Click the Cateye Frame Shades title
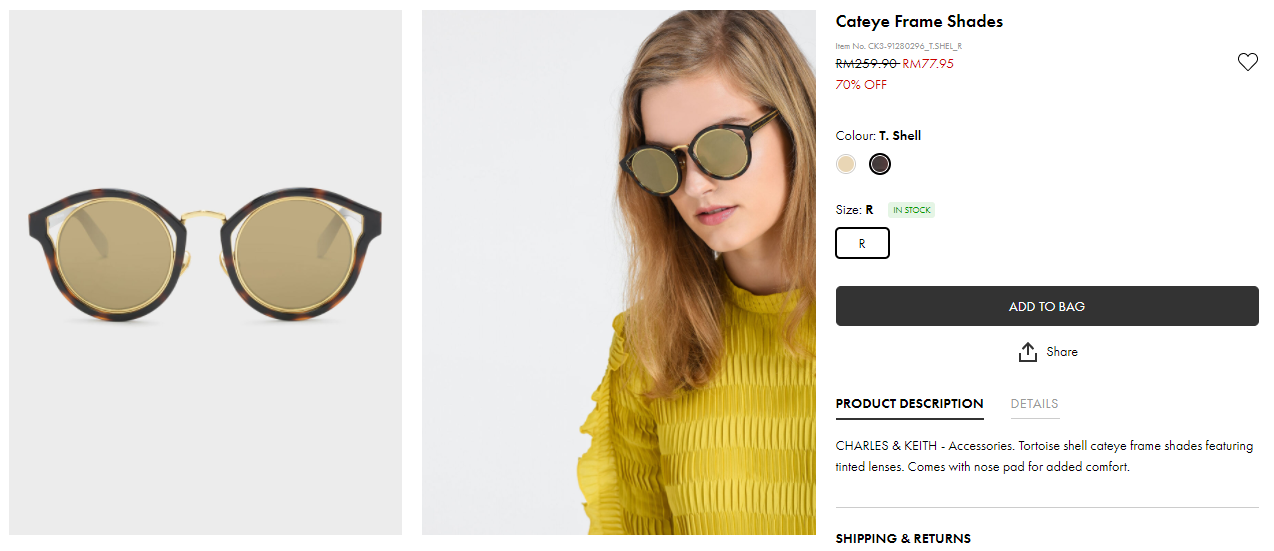 [x=919, y=22]
